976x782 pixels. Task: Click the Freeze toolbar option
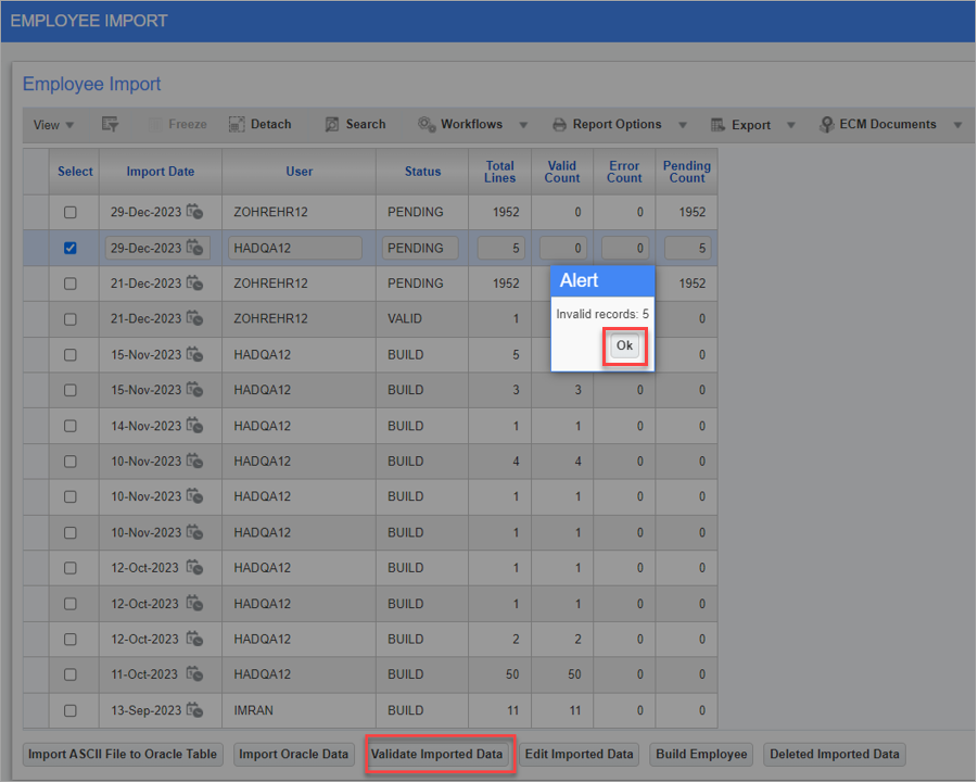[x=178, y=125]
